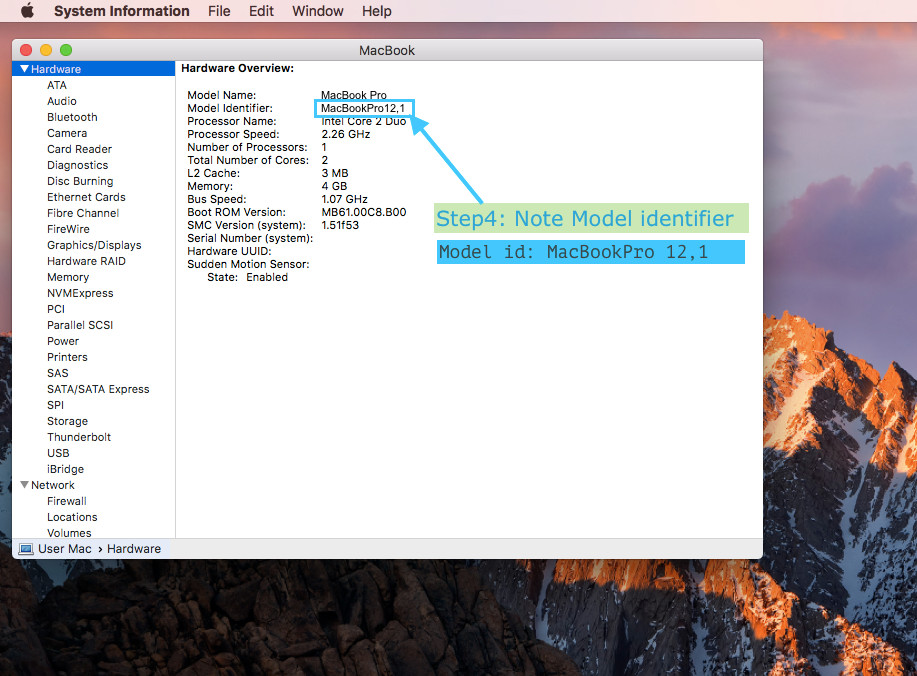Select Network in the sidebar

click(x=53, y=485)
